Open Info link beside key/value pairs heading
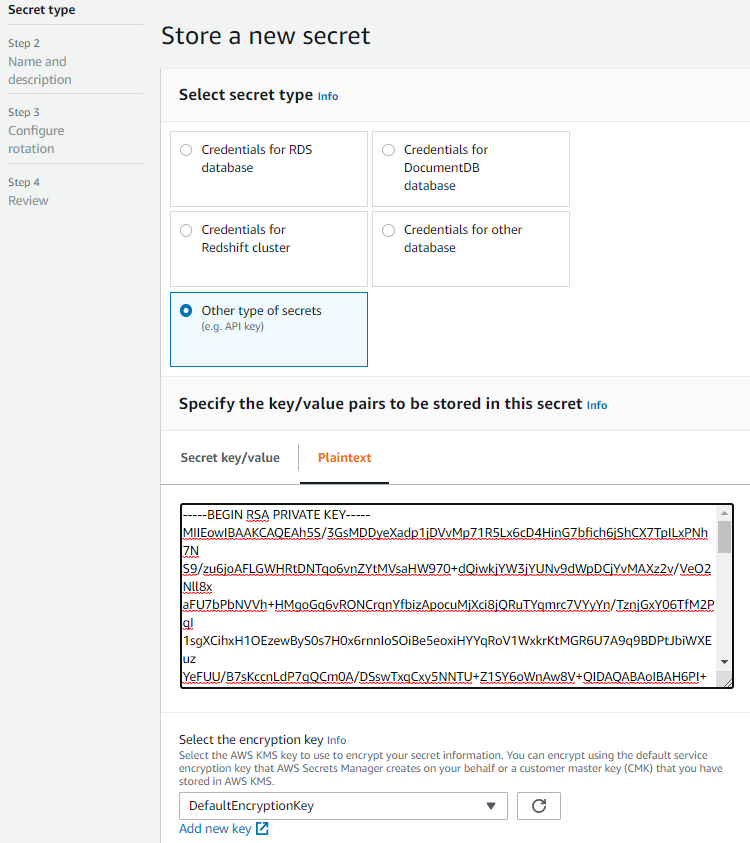The width and height of the screenshot is (750, 843). point(597,405)
